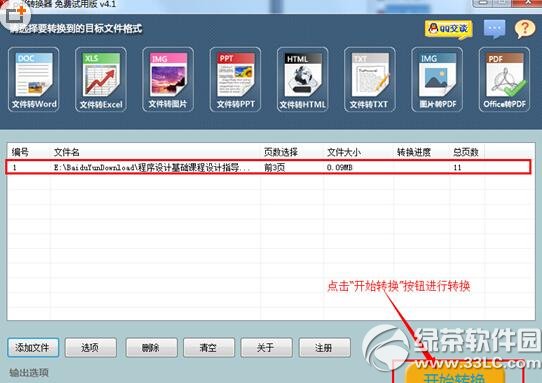
Task: Choose the 文件转HTML conversion icon
Action: tap(302, 80)
